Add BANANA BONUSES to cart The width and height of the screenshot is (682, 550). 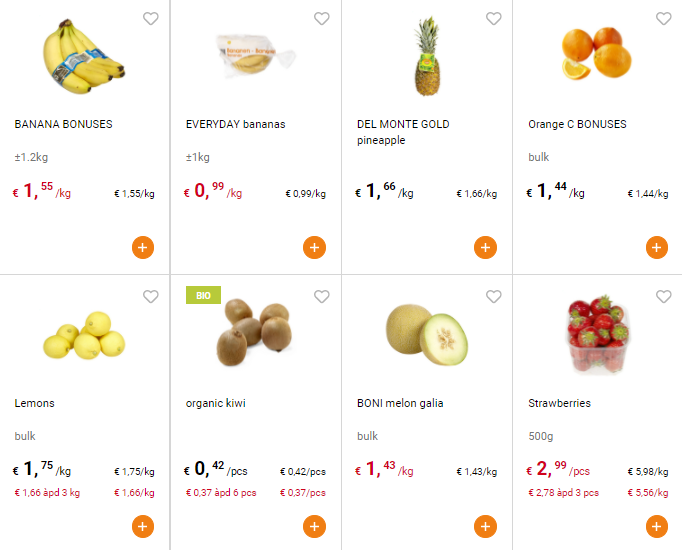[142, 248]
